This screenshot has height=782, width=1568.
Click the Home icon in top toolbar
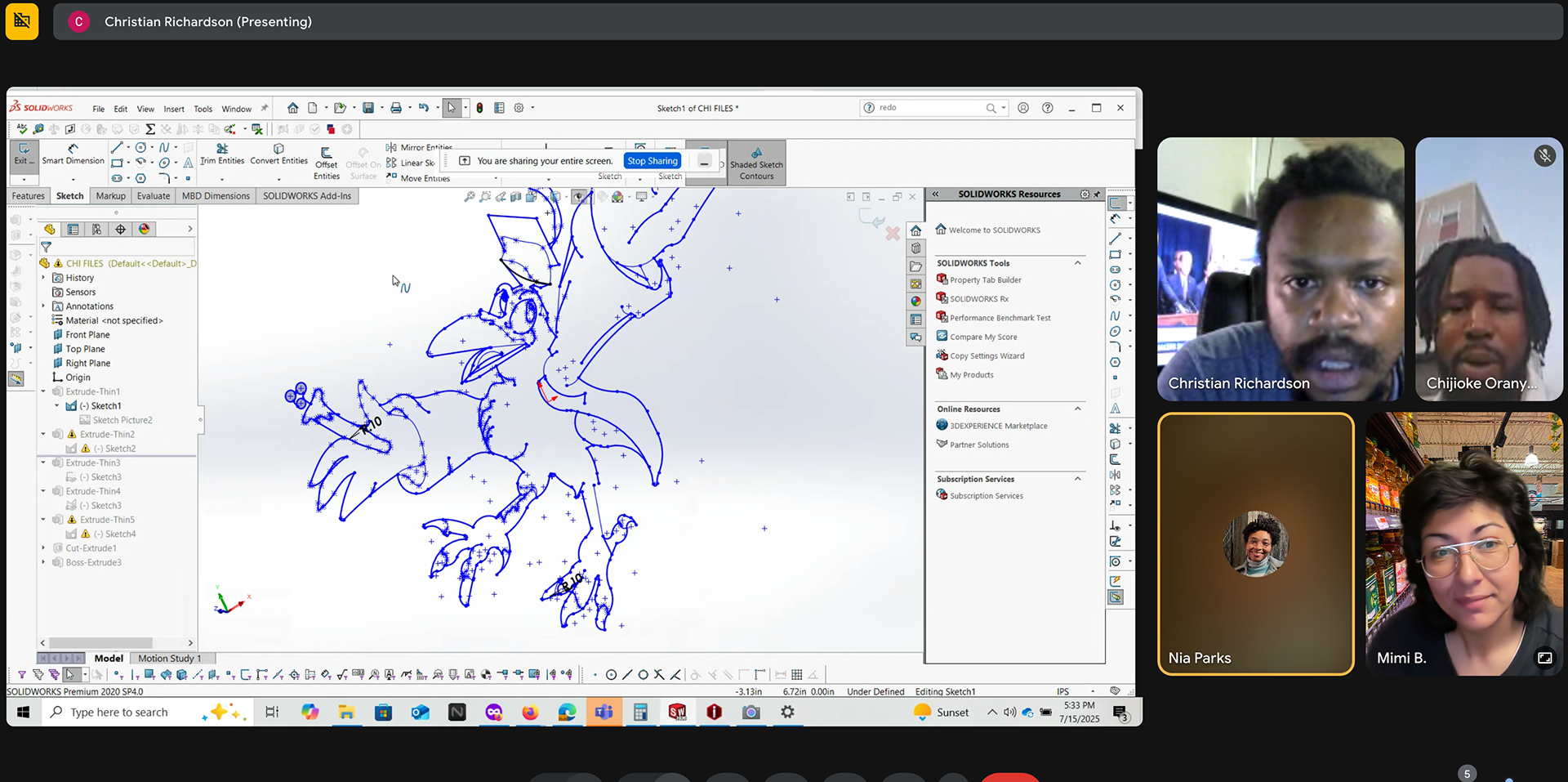[x=292, y=108]
